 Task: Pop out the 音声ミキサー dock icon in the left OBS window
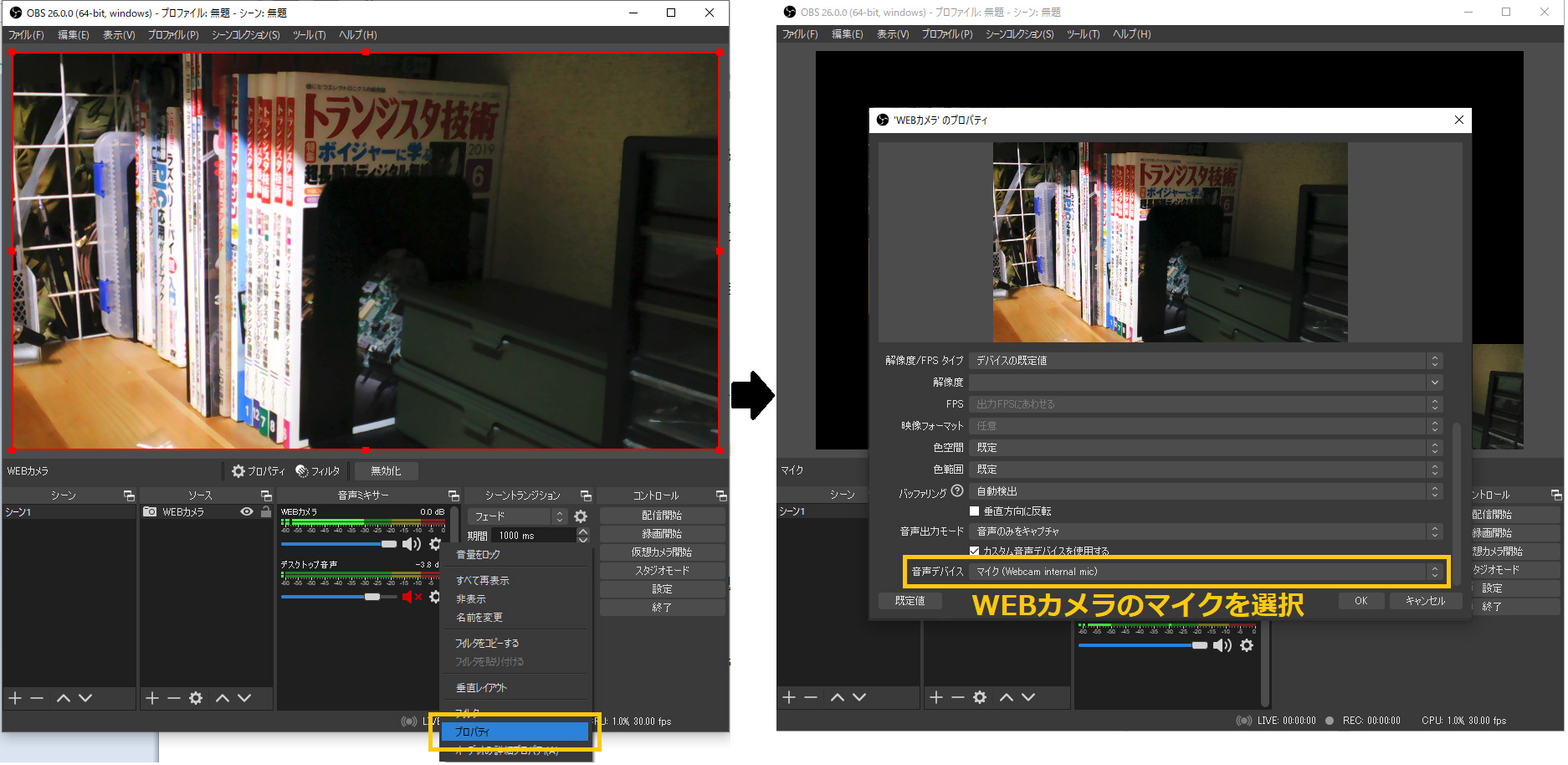pyautogui.click(x=453, y=495)
